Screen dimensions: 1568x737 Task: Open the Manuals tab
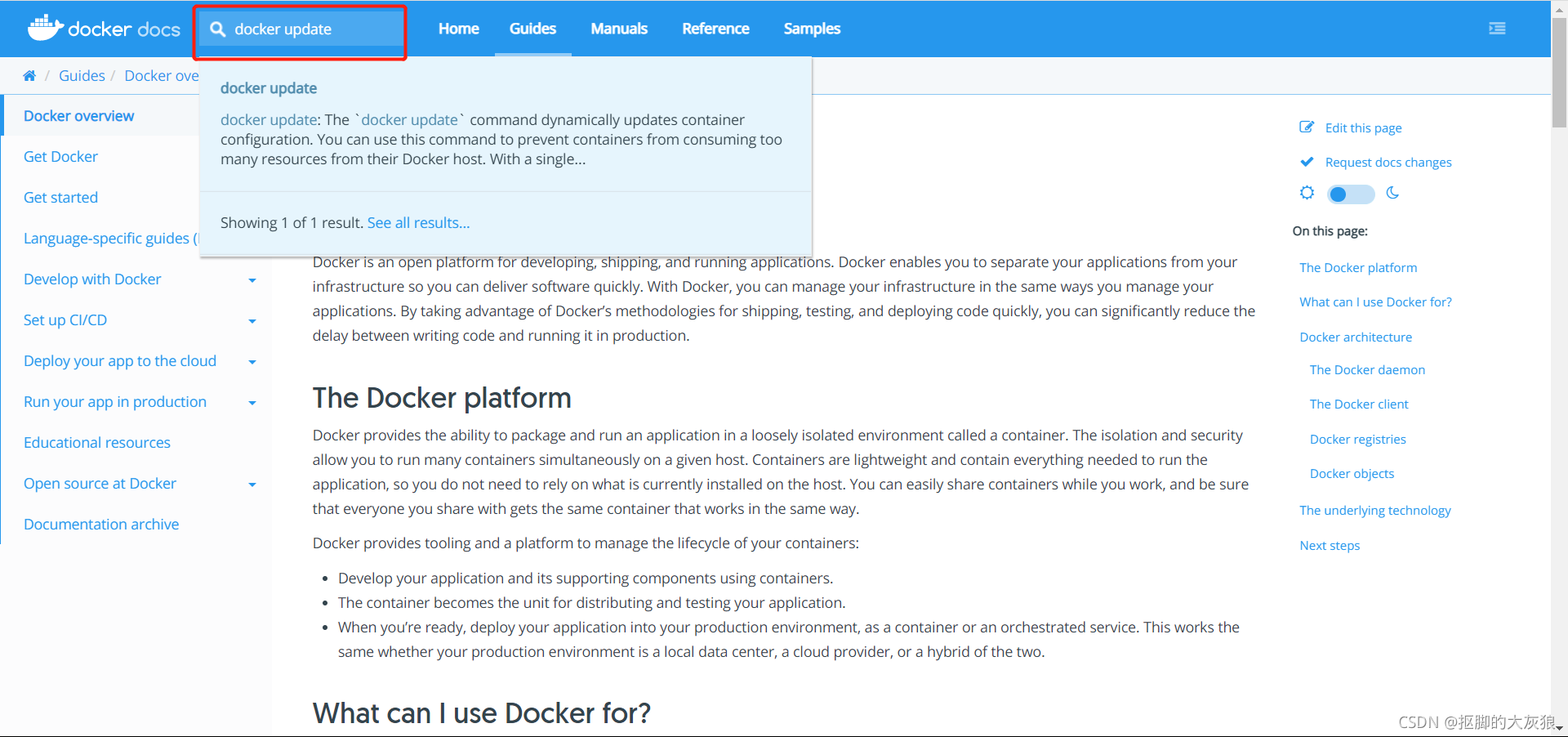point(619,29)
